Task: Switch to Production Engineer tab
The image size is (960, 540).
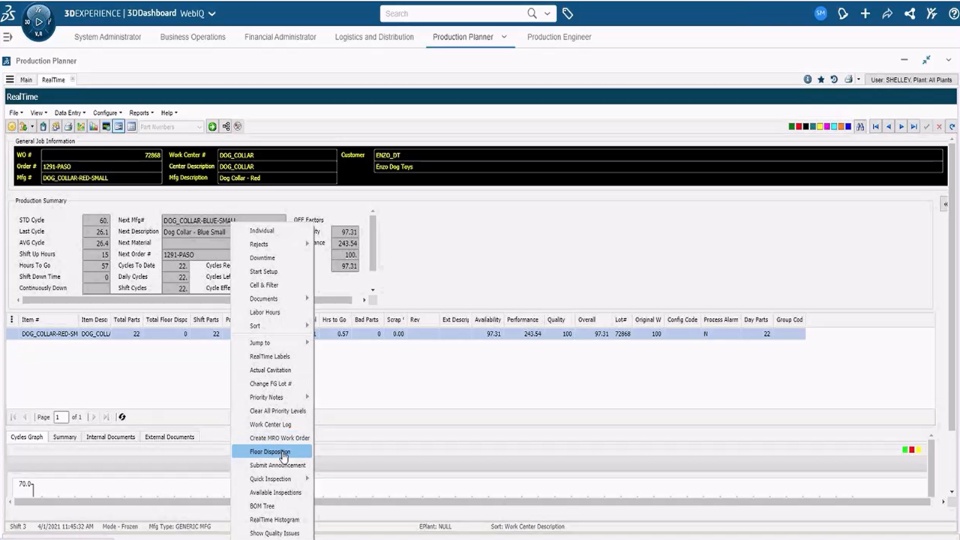Action: 559,37
